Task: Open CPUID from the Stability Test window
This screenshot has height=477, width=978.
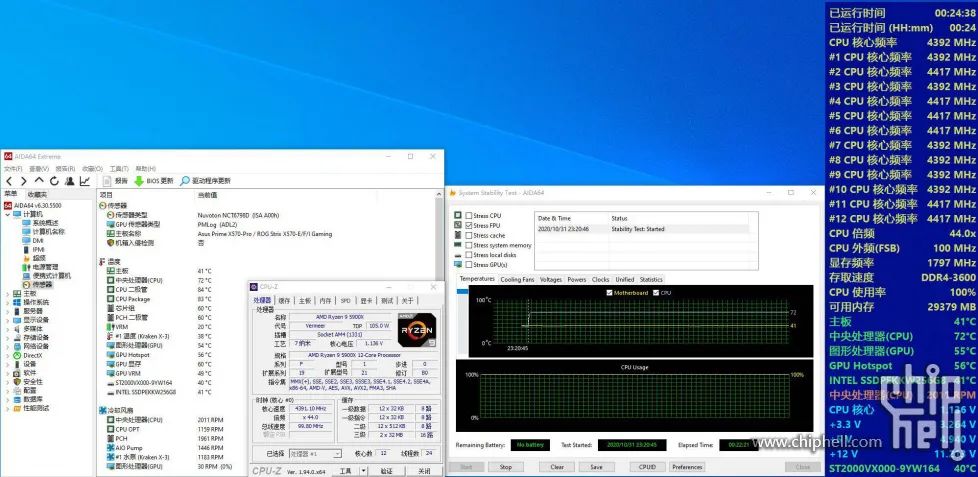Action: (647, 467)
